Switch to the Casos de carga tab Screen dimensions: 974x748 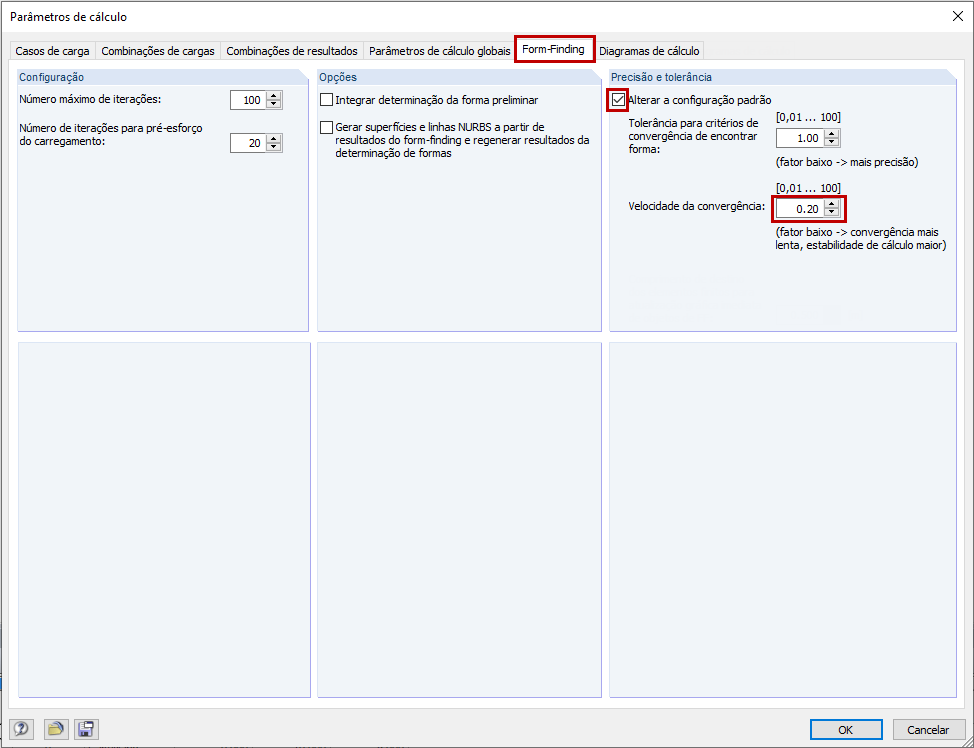point(52,51)
